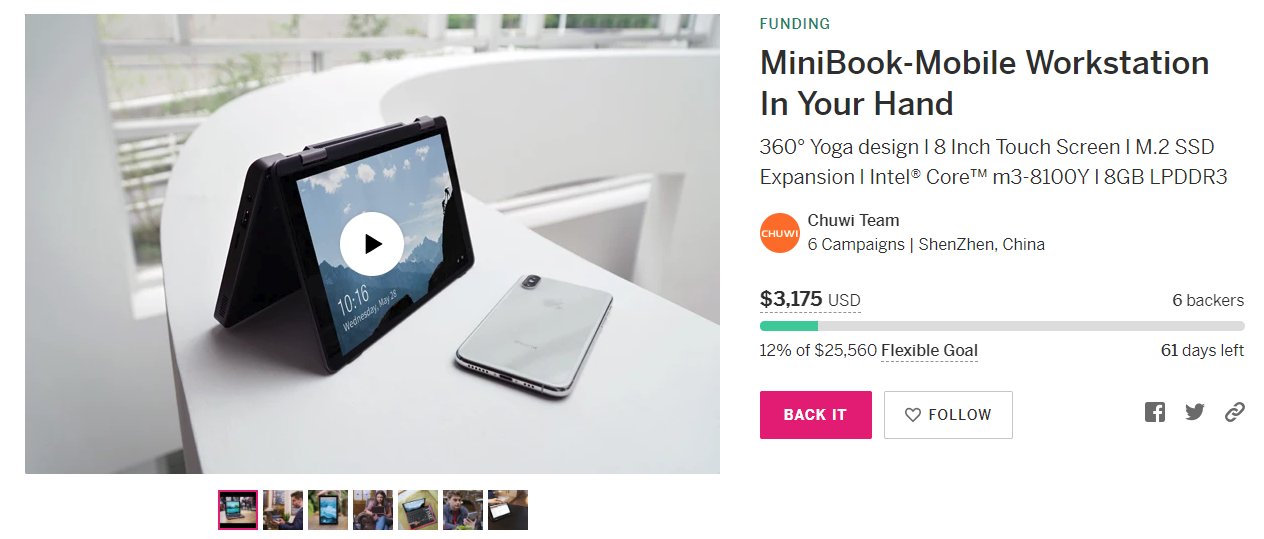Click the $3,175 USD amount raised
Image resolution: width=1264 pixels, height=539 pixels.
click(x=810, y=299)
